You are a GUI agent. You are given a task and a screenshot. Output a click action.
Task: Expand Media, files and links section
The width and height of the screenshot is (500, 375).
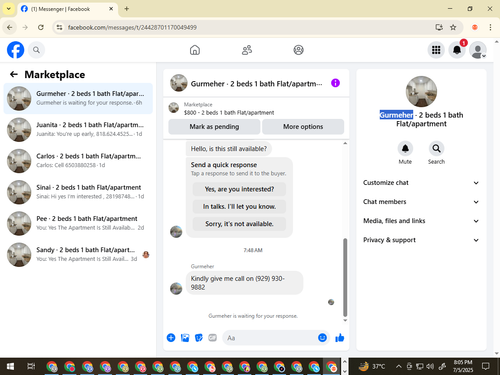[x=421, y=221]
